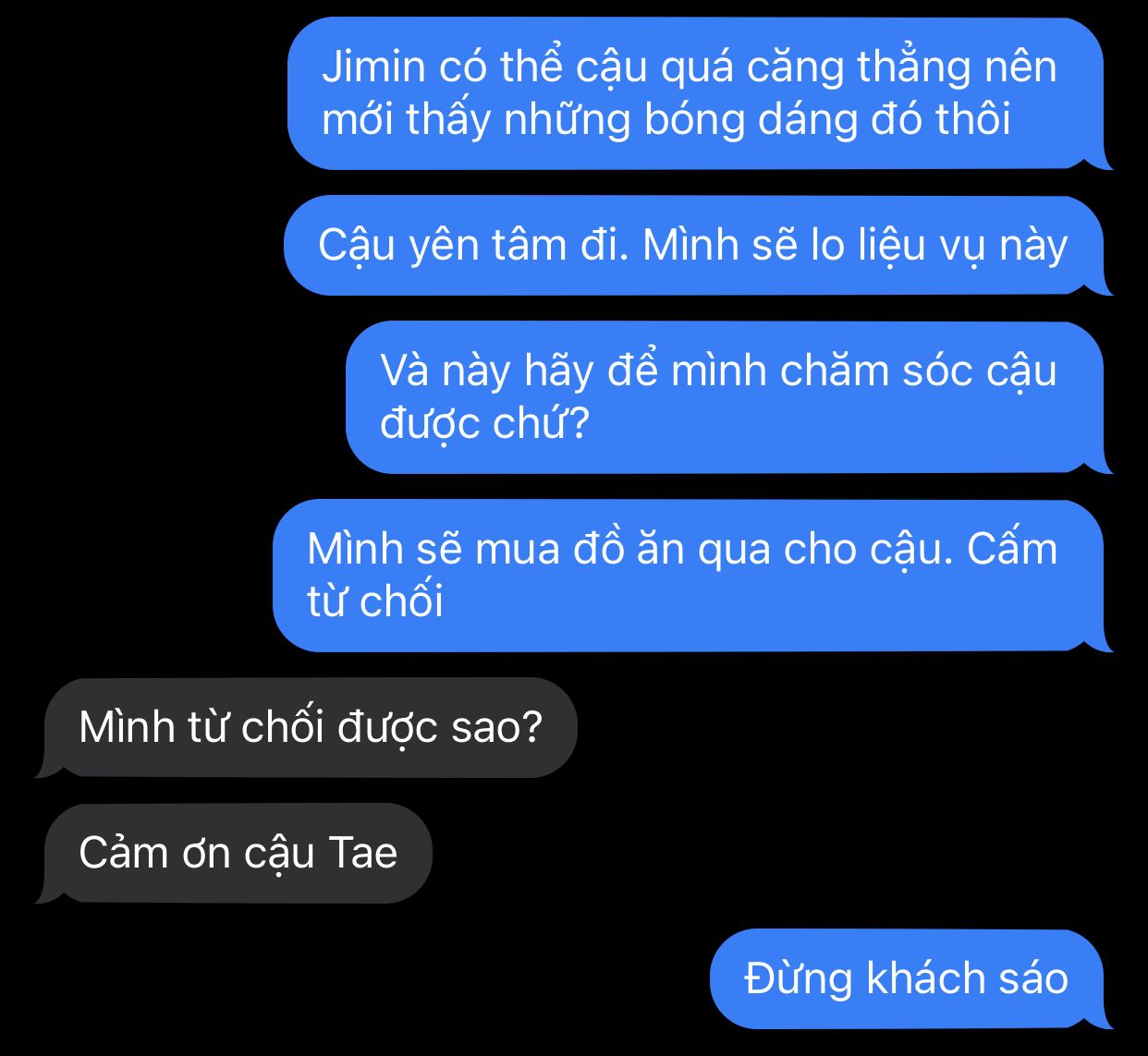This screenshot has height=1056, width=1148.
Task: Select the message "Mình sẽ mua đồ ăn"
Action: [689, 576]
